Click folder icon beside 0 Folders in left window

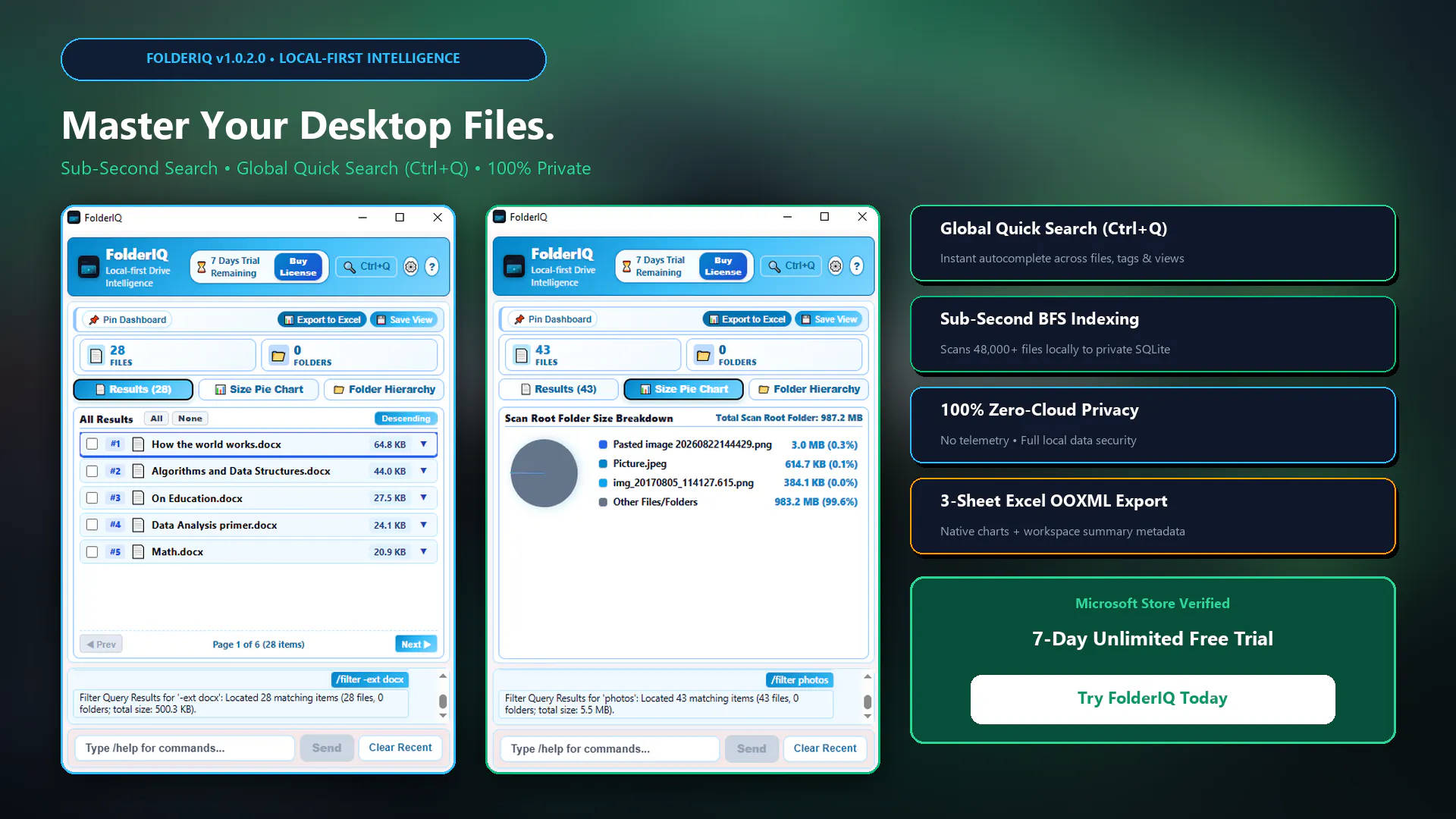(278, 355)
